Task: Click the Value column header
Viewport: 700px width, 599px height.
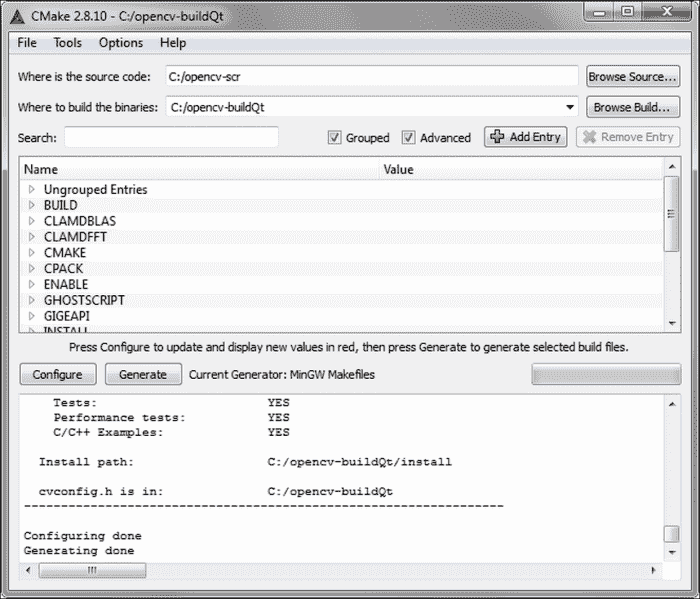Action: [x=521, y=170]
